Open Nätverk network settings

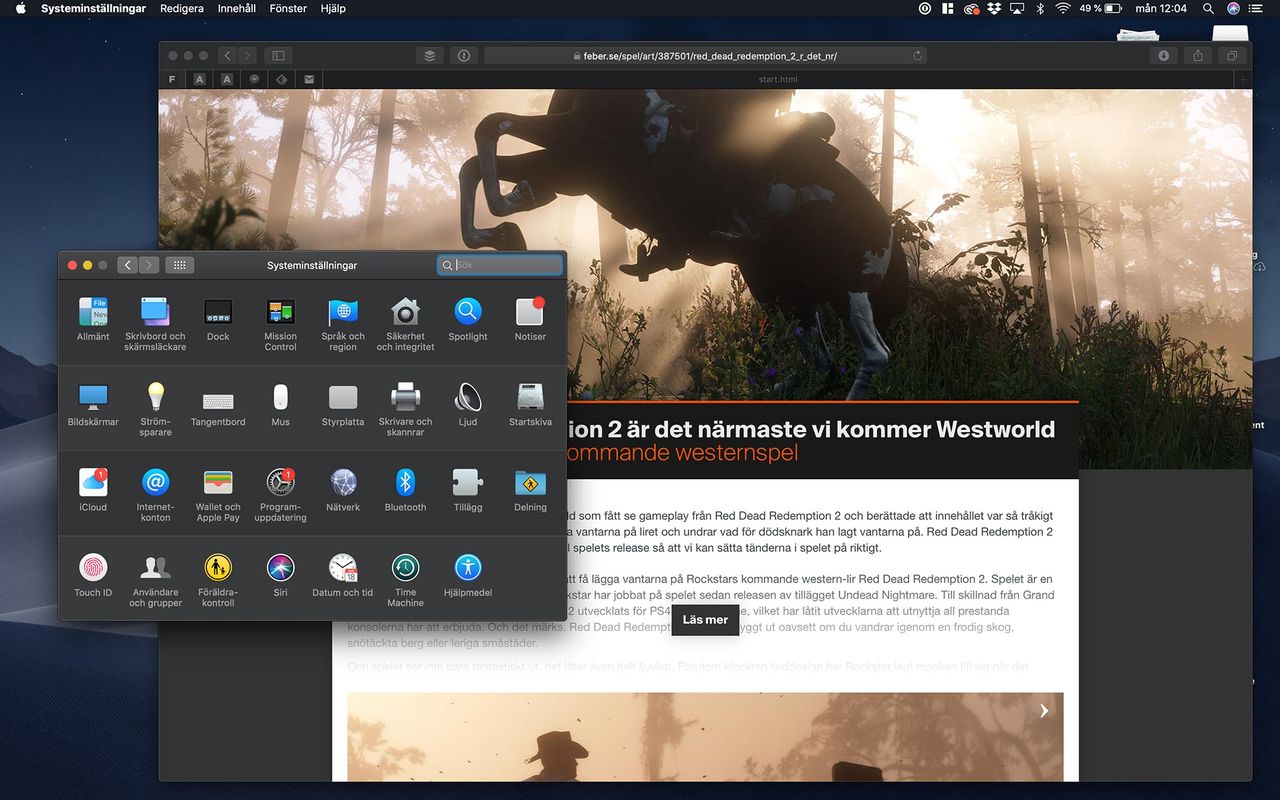[343, 490]
